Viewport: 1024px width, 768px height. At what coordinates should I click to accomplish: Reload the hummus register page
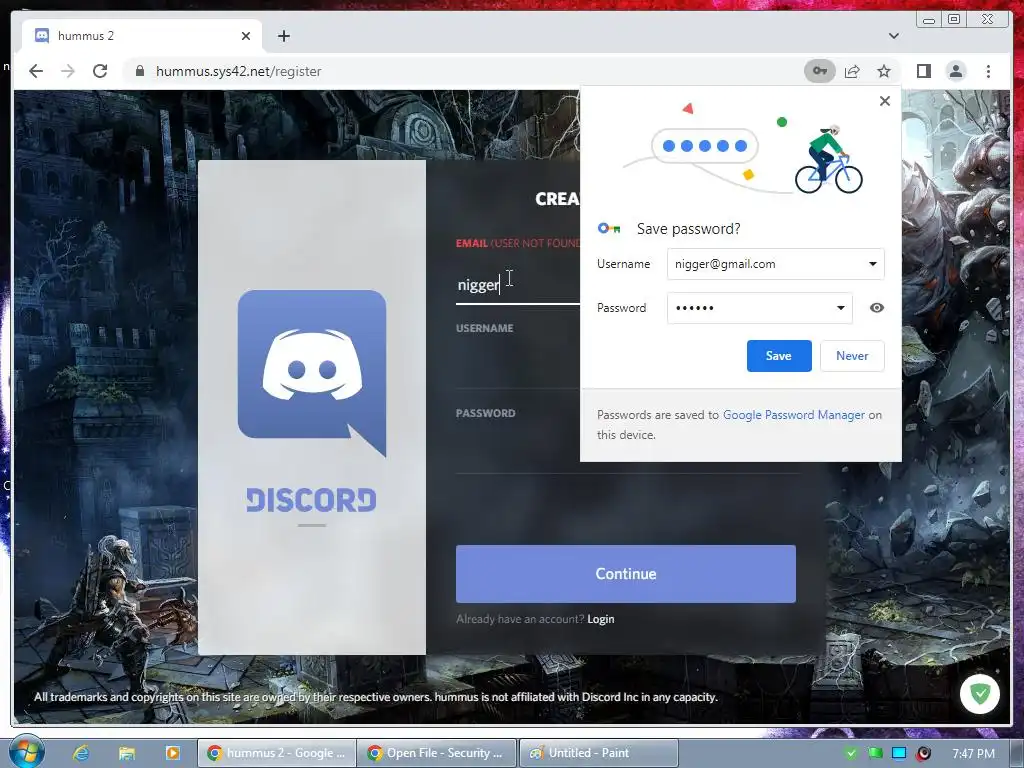click(x=100, y=71)
